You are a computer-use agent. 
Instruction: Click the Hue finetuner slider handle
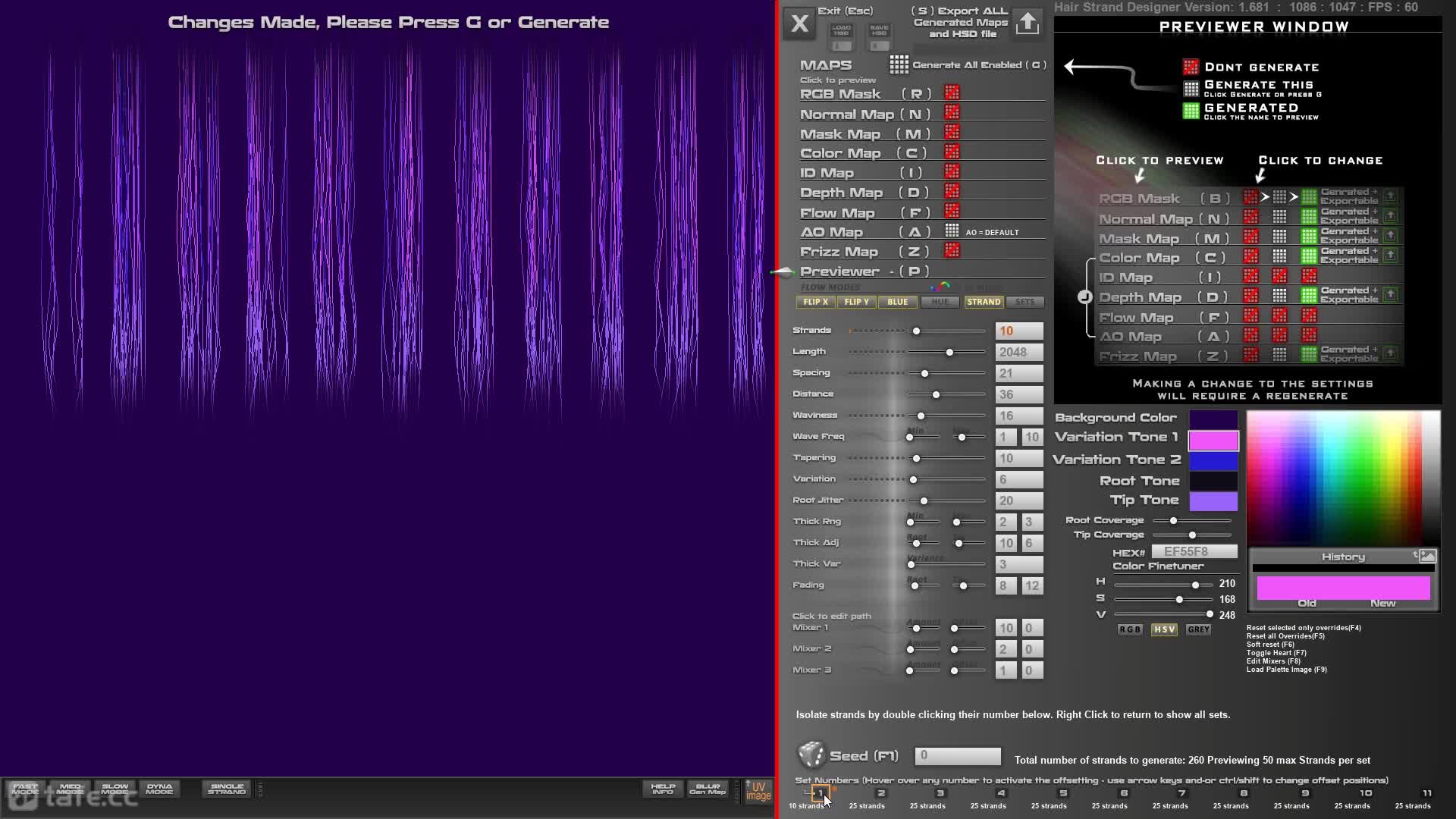tap(1195, 585)
